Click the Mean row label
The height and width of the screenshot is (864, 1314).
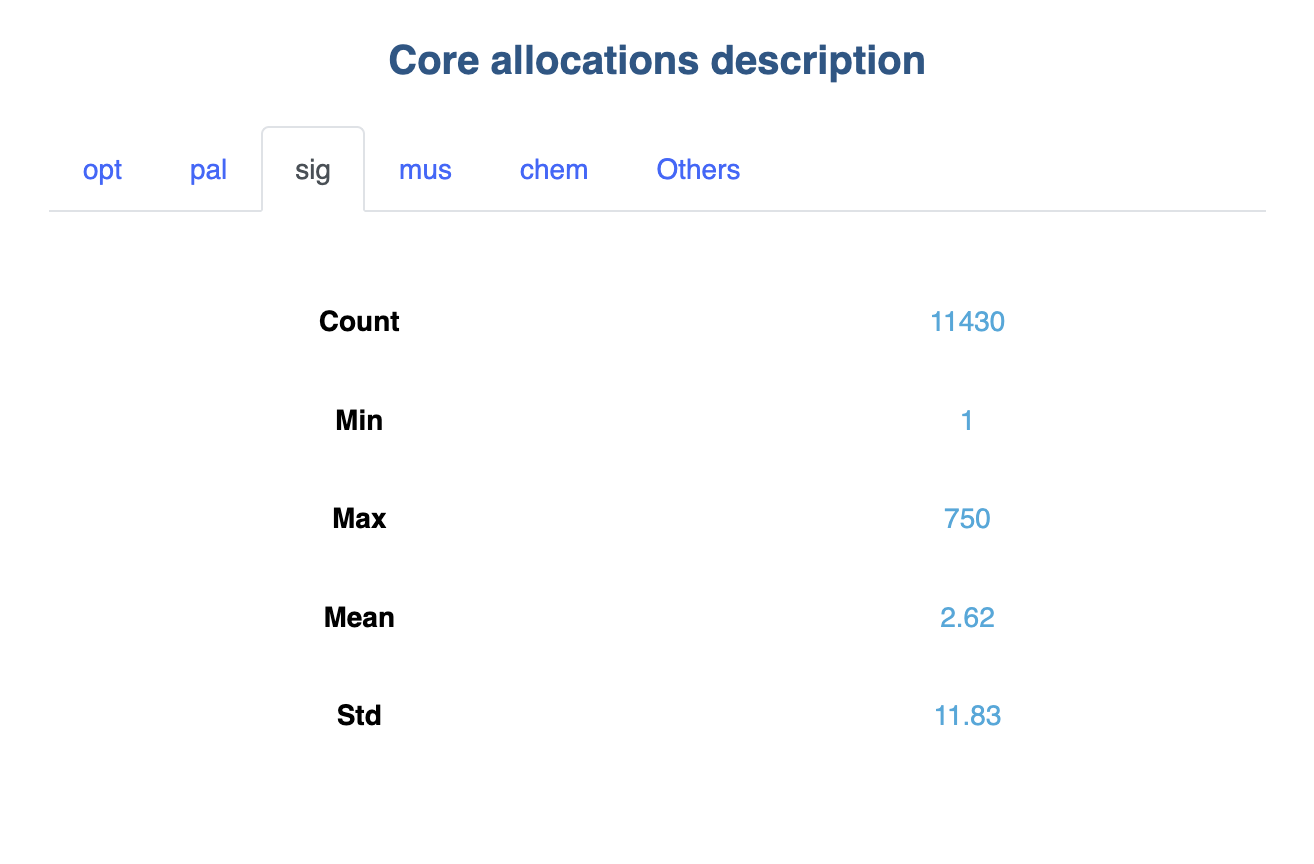(x=359, y=618)
